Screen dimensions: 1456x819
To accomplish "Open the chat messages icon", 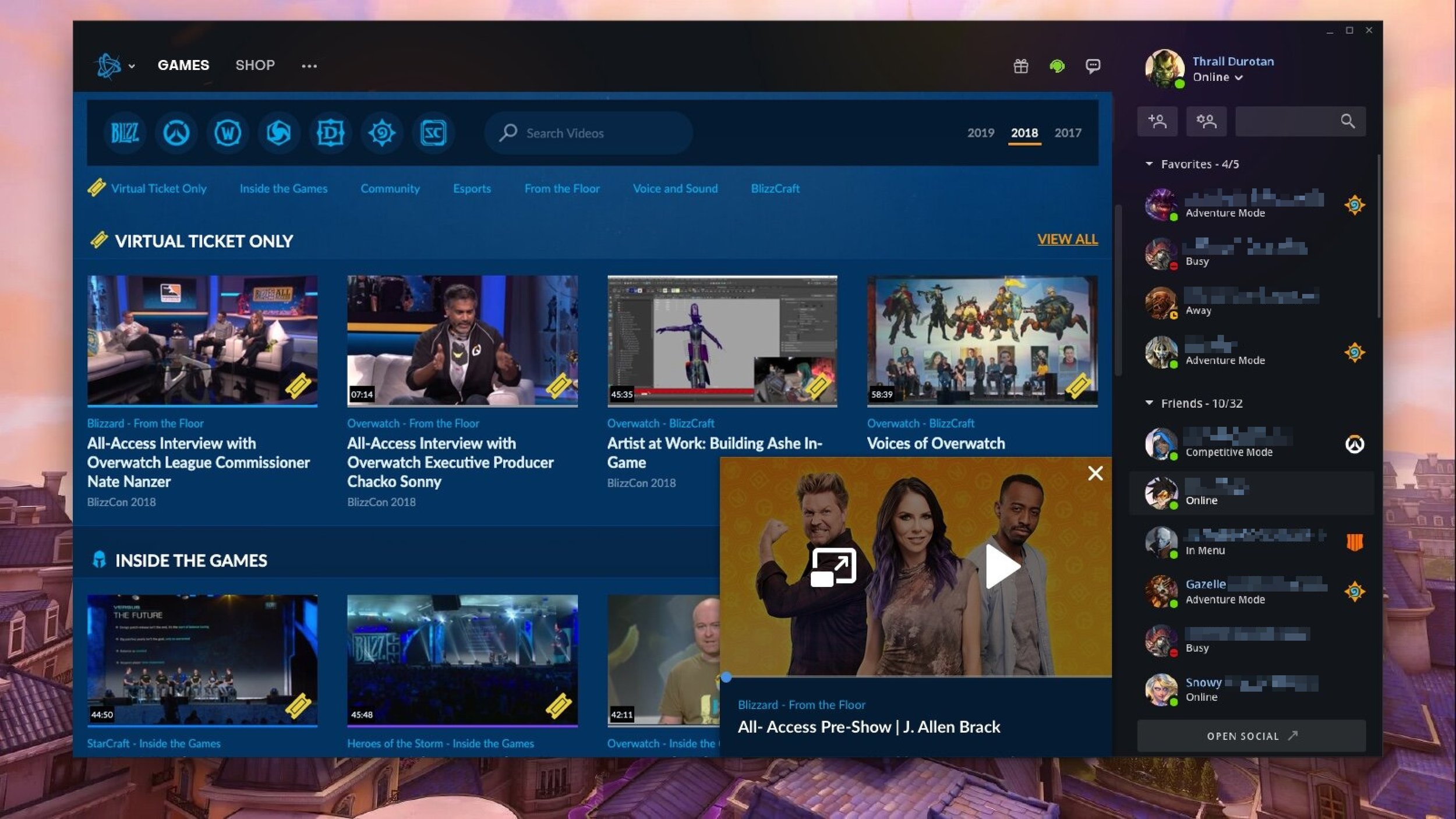I will pyautogui.click(x=1093, y=66).
